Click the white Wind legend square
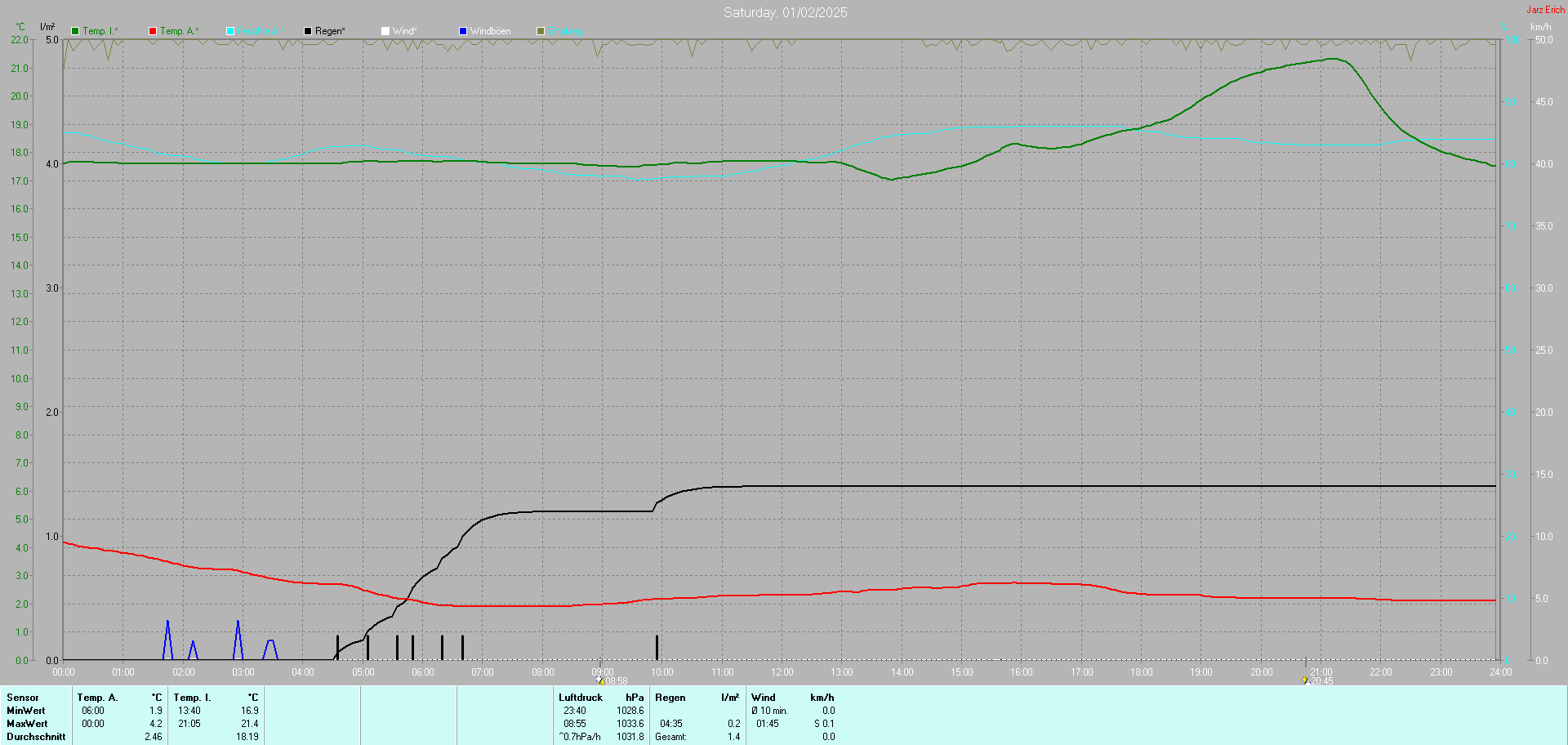This screenshot has height=745, width=1568. (385, 31)
